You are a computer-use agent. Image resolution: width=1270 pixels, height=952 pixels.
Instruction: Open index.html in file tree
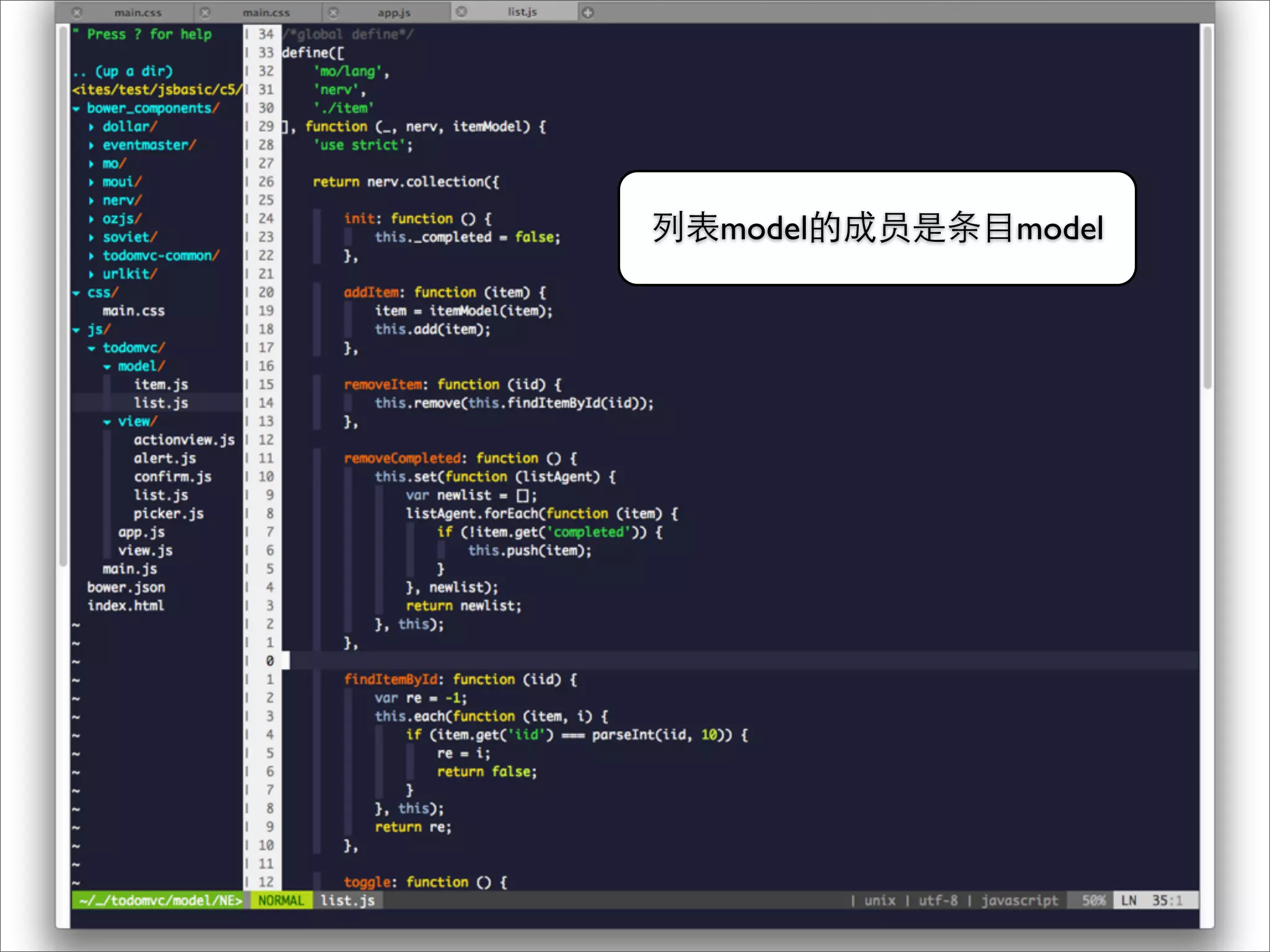click(126, 606)
